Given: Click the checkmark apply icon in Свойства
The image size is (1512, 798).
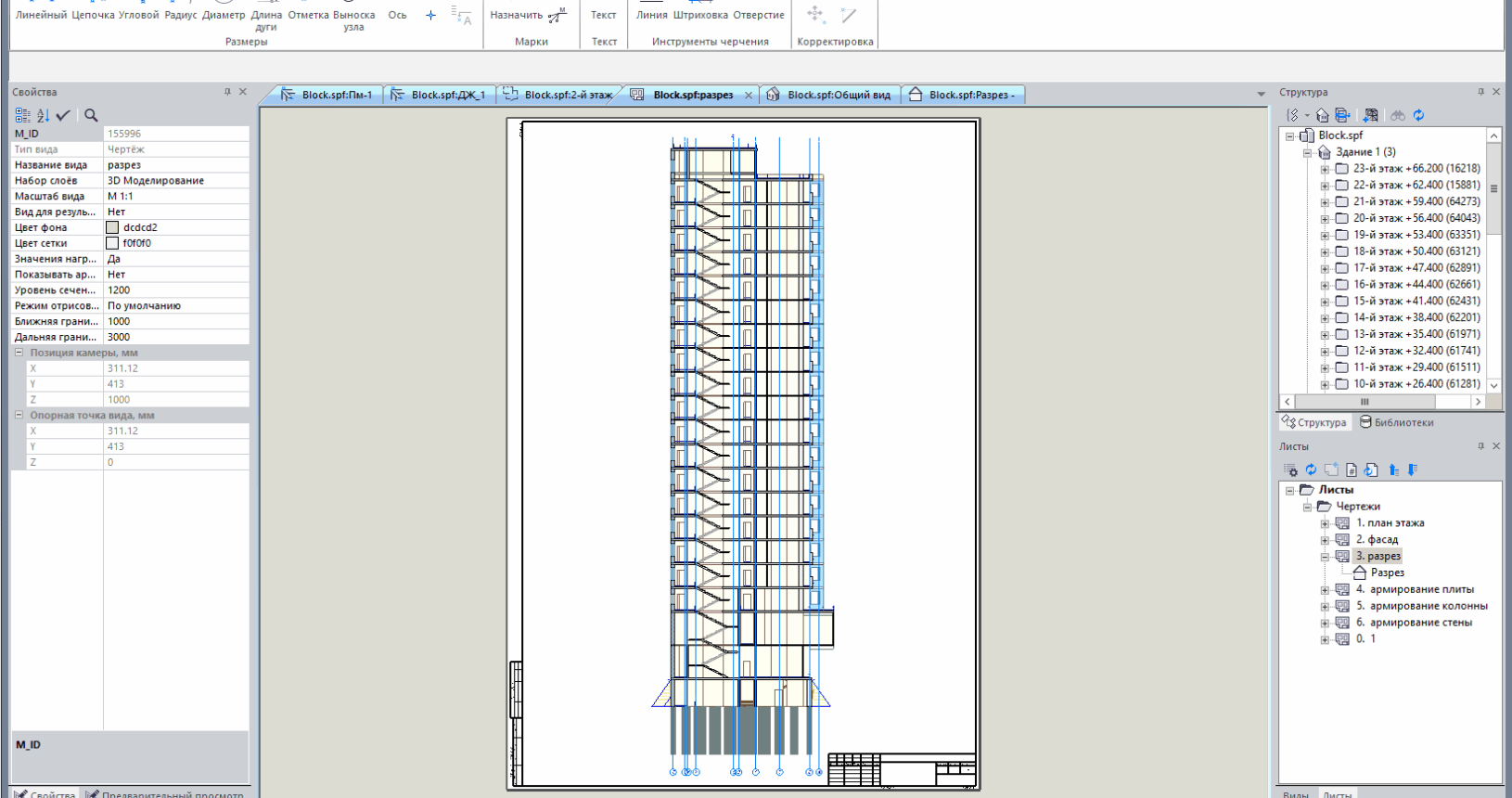Looking at the screenshot, I should tap(63, 115).
